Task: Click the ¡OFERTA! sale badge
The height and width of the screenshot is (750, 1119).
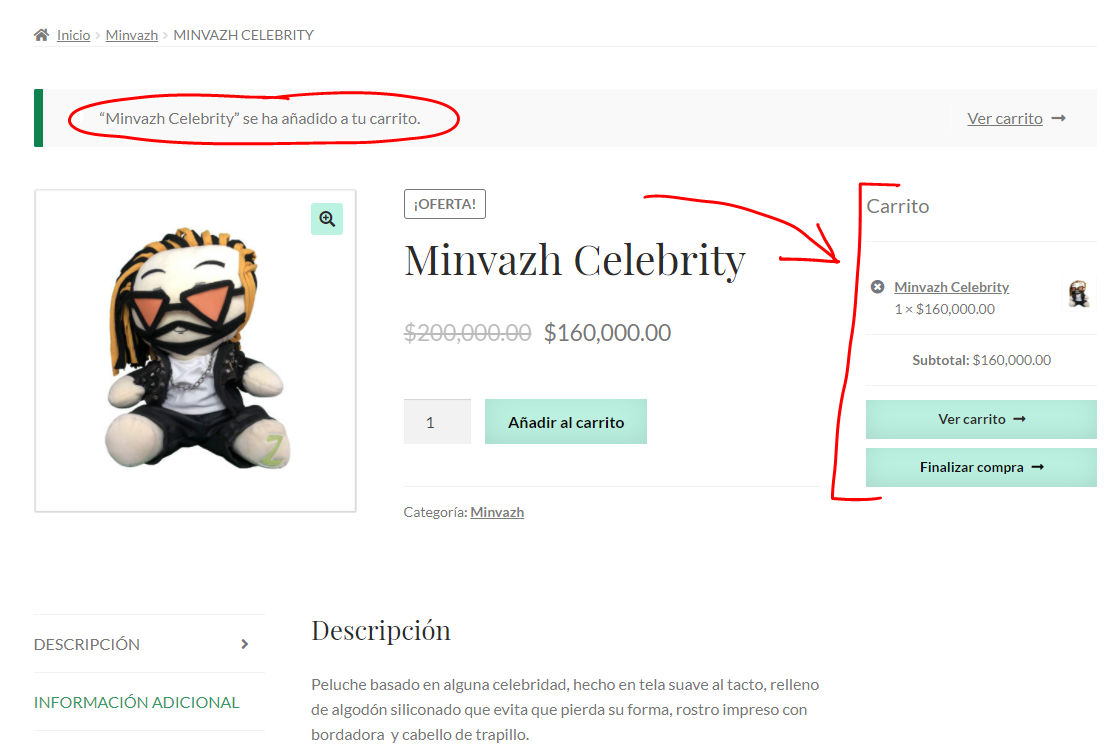Action: tap(445, 204)
